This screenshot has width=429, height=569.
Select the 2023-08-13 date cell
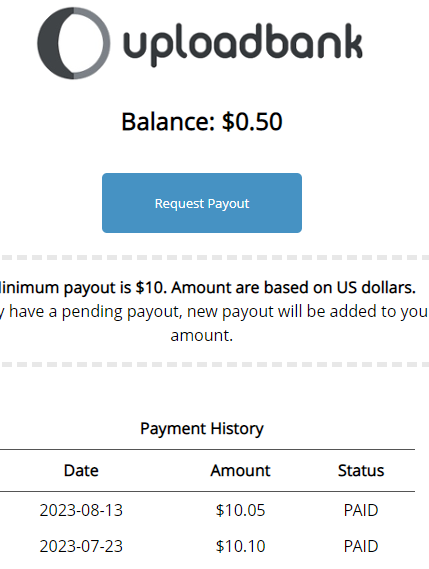(81, 510)
